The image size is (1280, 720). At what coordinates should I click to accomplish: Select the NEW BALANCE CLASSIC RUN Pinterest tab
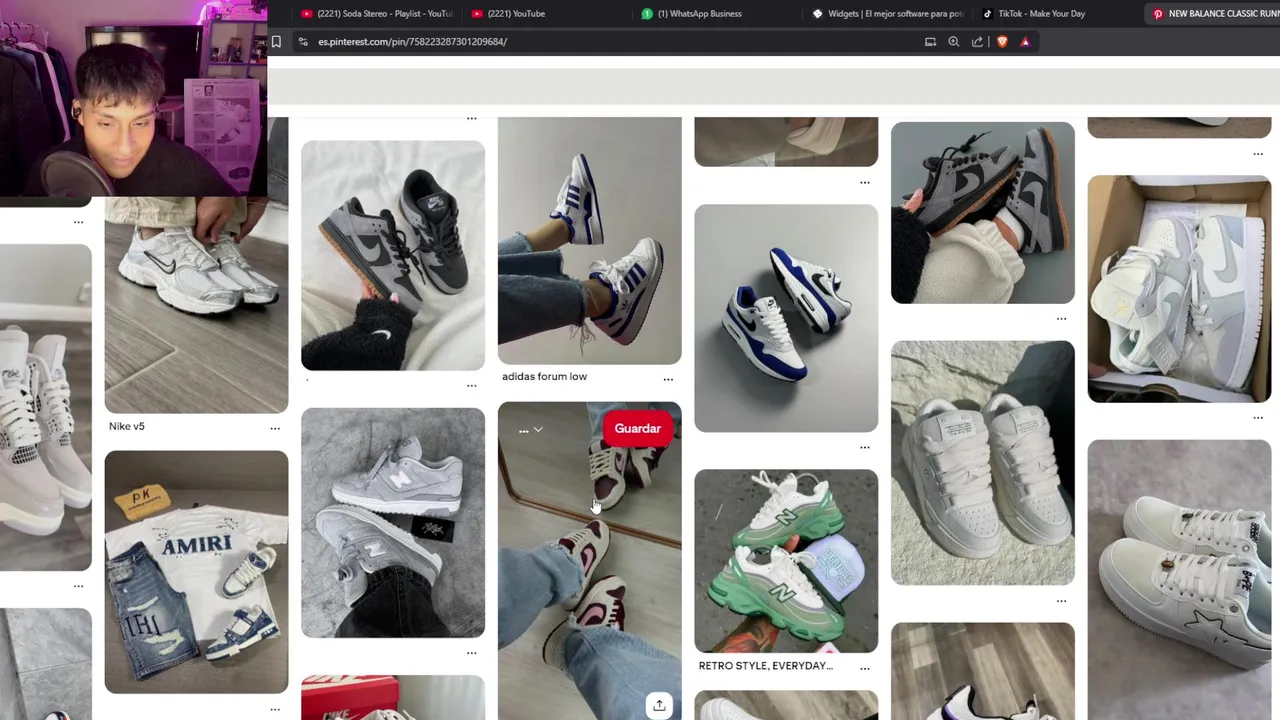[1215, 14]
